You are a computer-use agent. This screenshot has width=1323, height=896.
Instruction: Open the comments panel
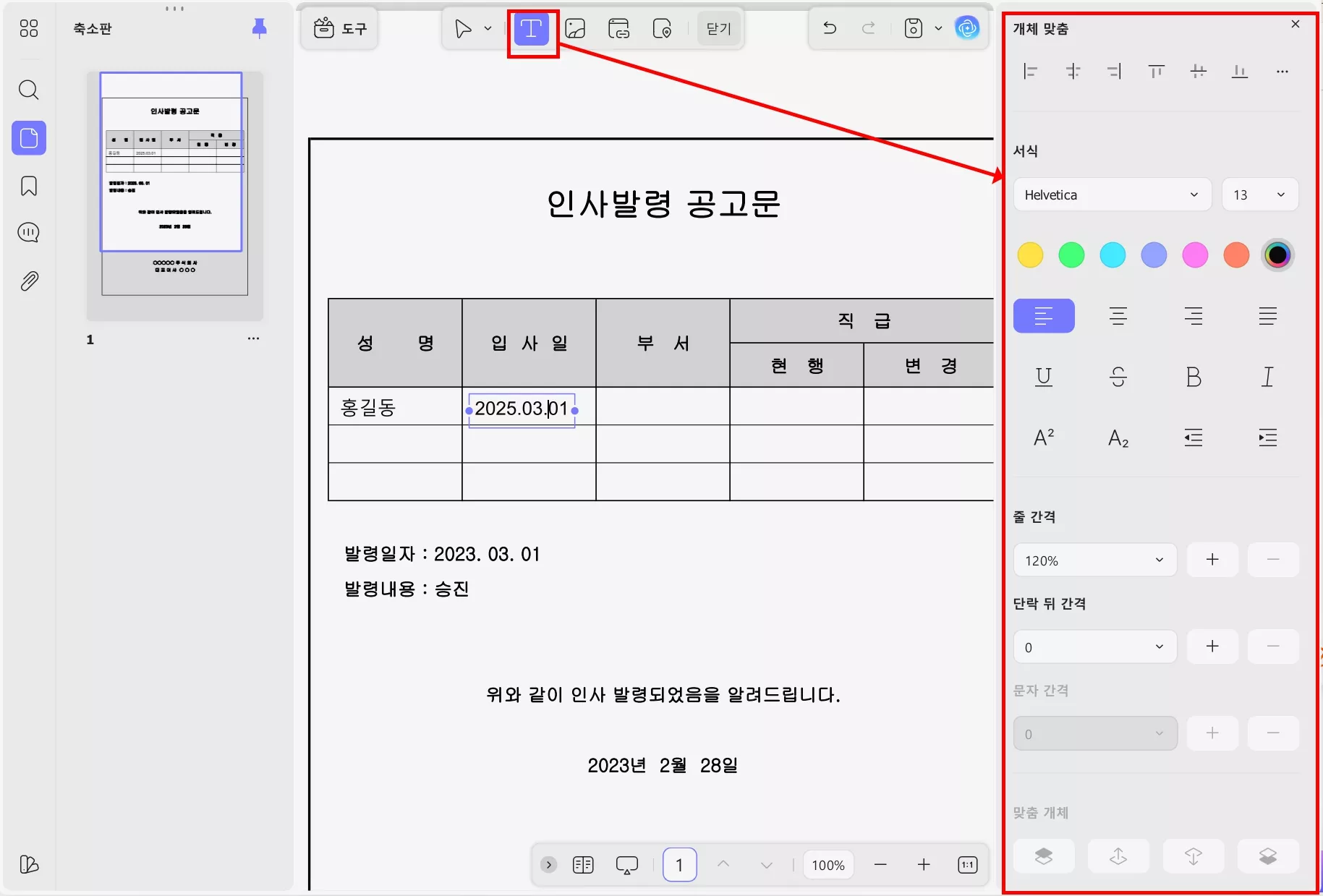click(x=29, y=232)
